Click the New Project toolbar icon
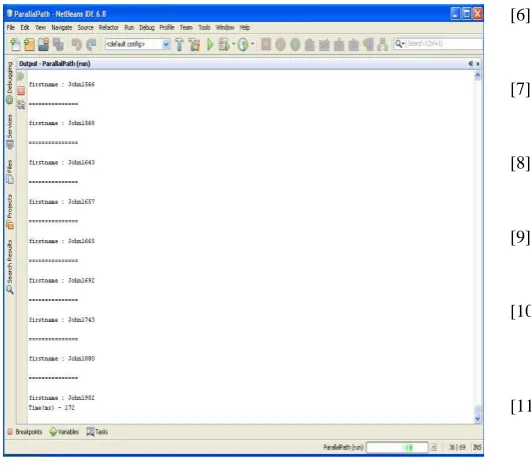This screenshot has width=531, height=468. pos(29,44)
